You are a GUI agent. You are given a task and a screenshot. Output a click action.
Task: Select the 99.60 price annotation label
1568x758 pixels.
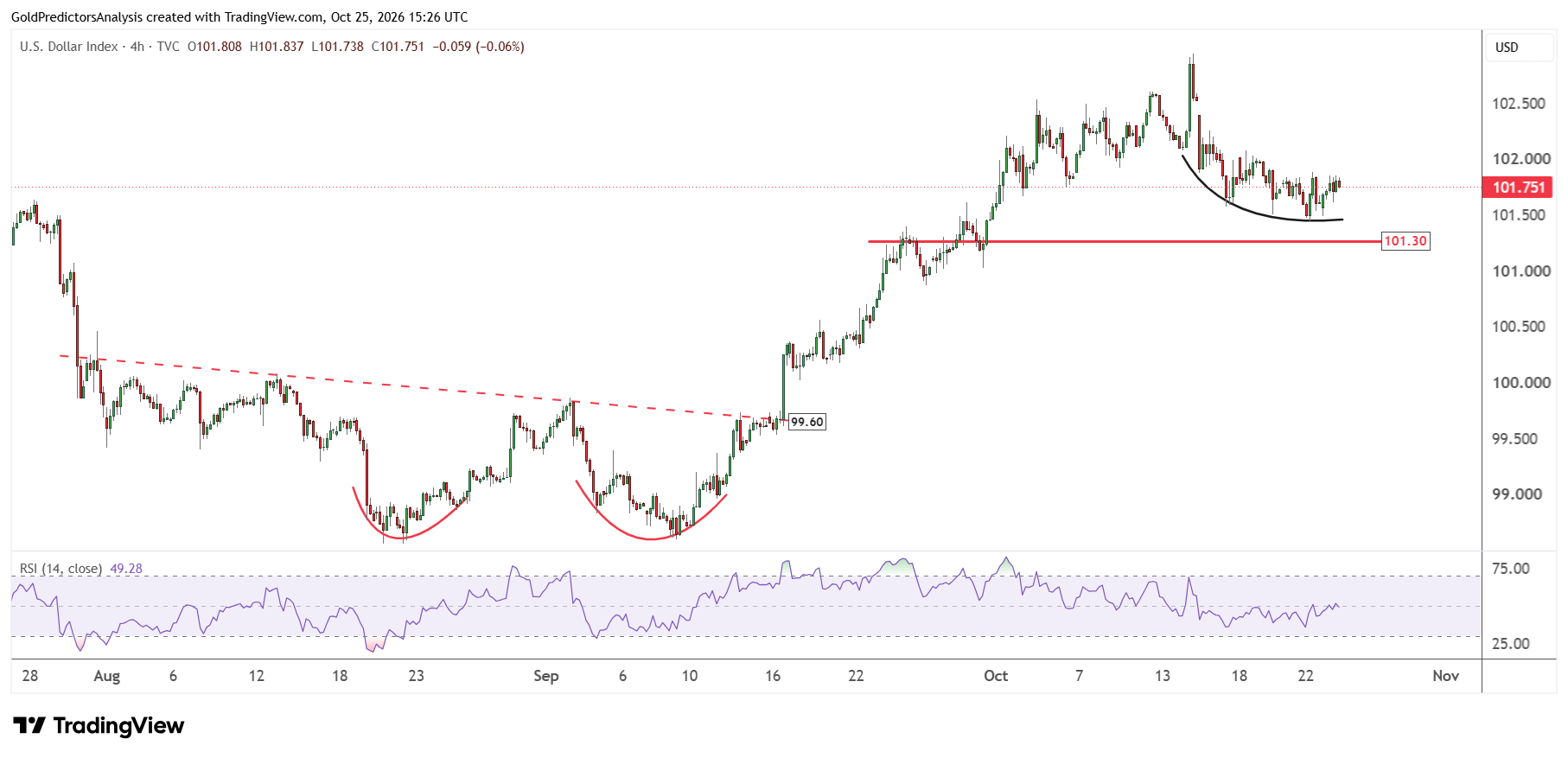click(x=807, y=422)
